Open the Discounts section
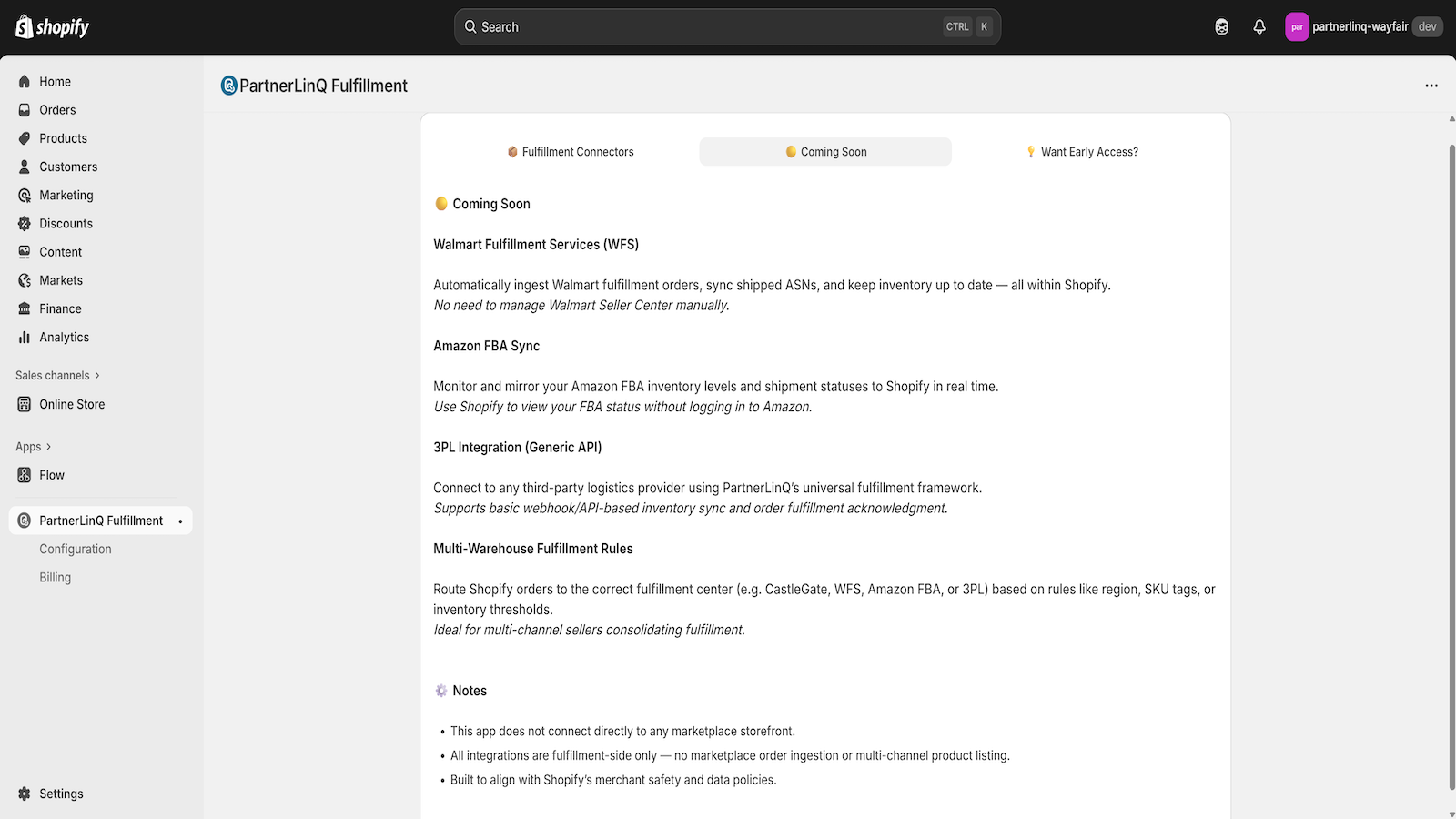The image size is (1456, 819). [x=66, y=223]
